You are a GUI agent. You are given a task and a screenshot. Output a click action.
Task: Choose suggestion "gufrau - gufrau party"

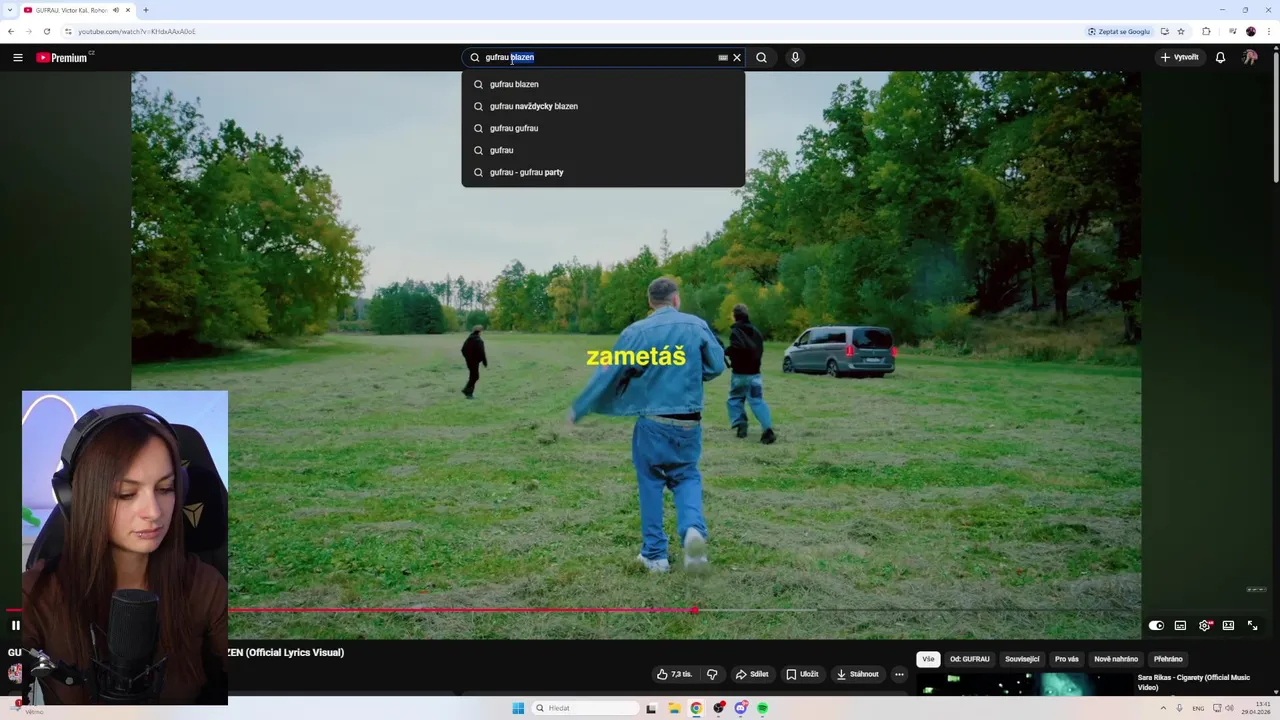[603, 172]
